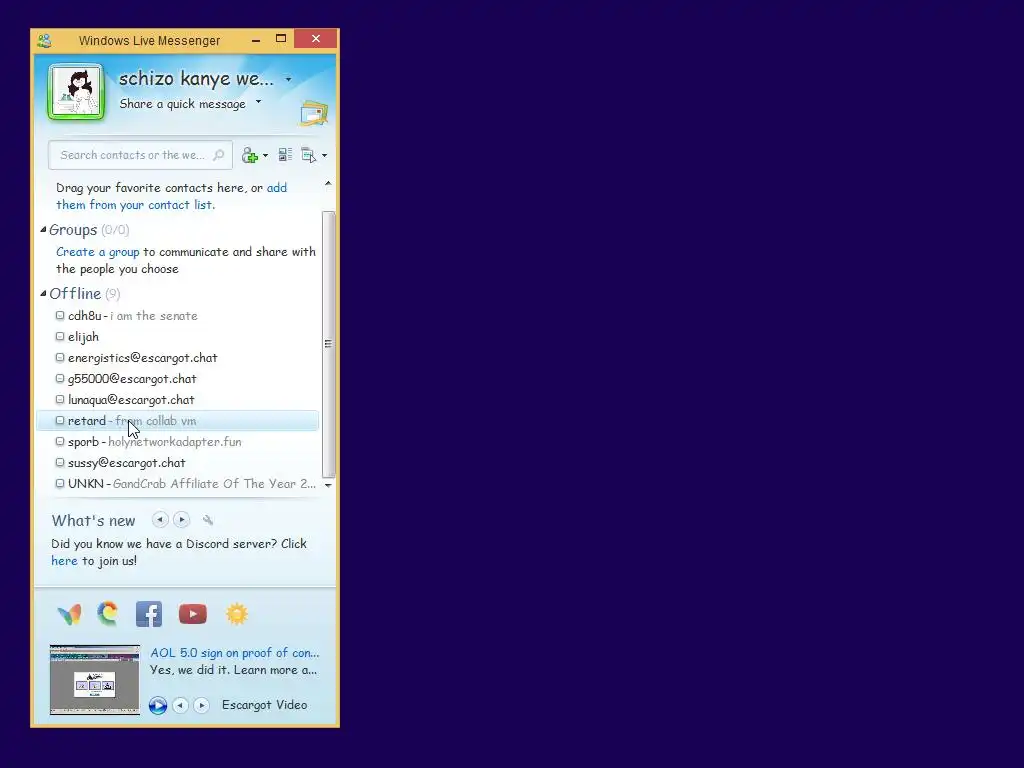Show next What's new item
The image size is (1024, 768).
point(182,520)
